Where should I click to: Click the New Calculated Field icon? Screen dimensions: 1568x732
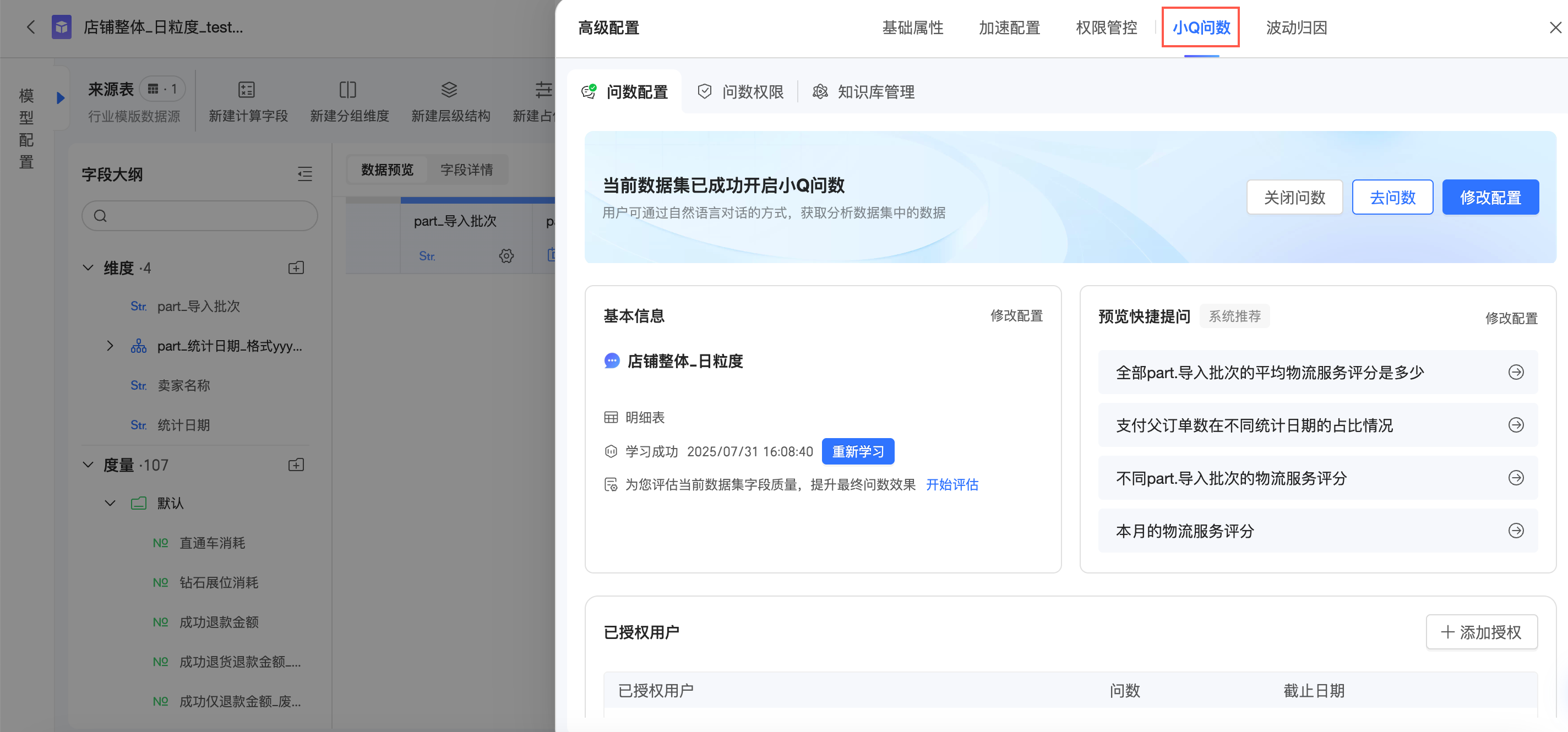247,90
